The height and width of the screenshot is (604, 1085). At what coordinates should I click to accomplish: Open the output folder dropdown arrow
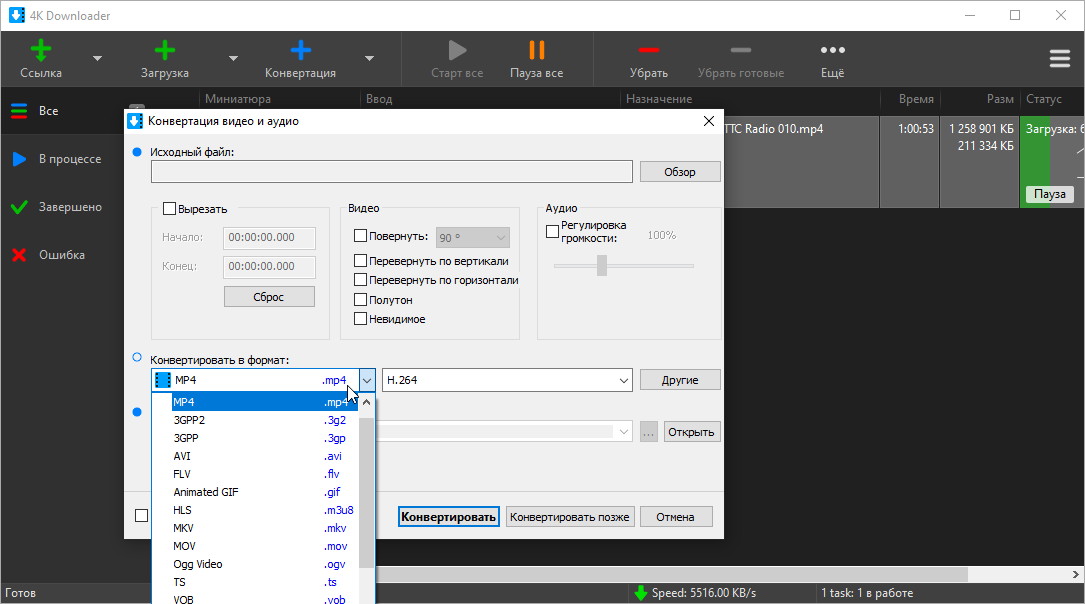[623, 432]
